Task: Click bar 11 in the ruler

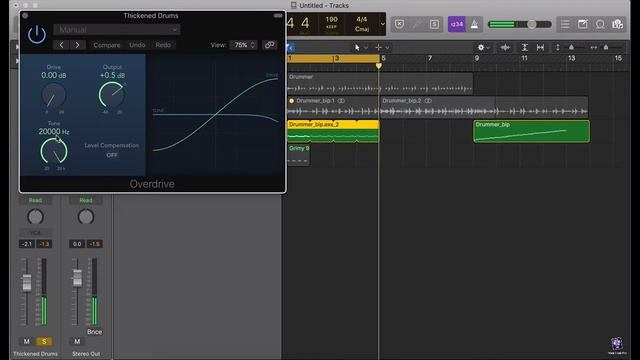Action: click(524, 58)
